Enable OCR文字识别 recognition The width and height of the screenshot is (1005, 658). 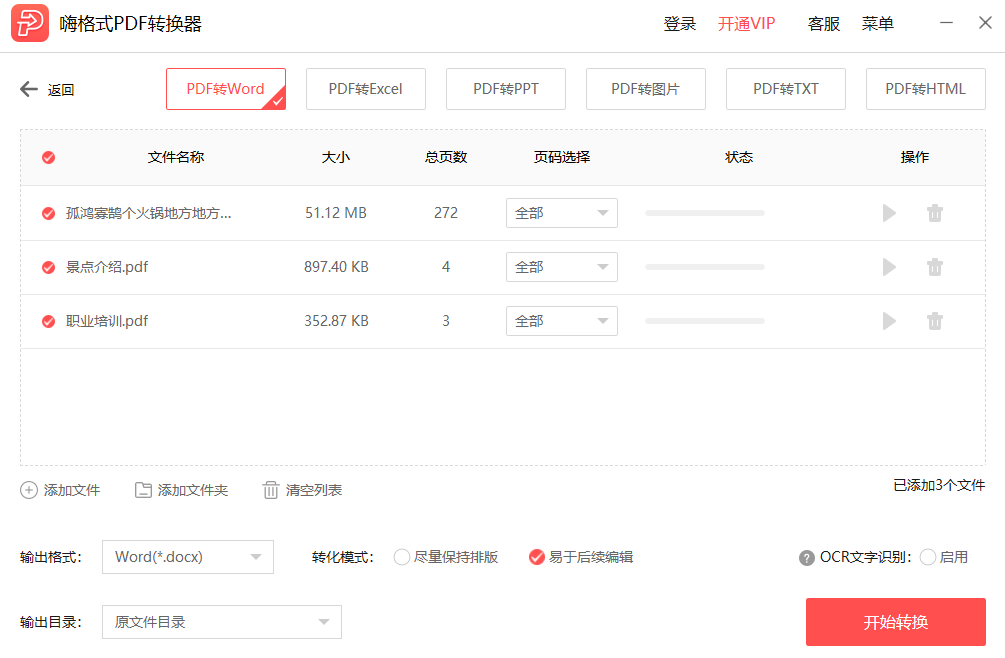tap(930, 557)
